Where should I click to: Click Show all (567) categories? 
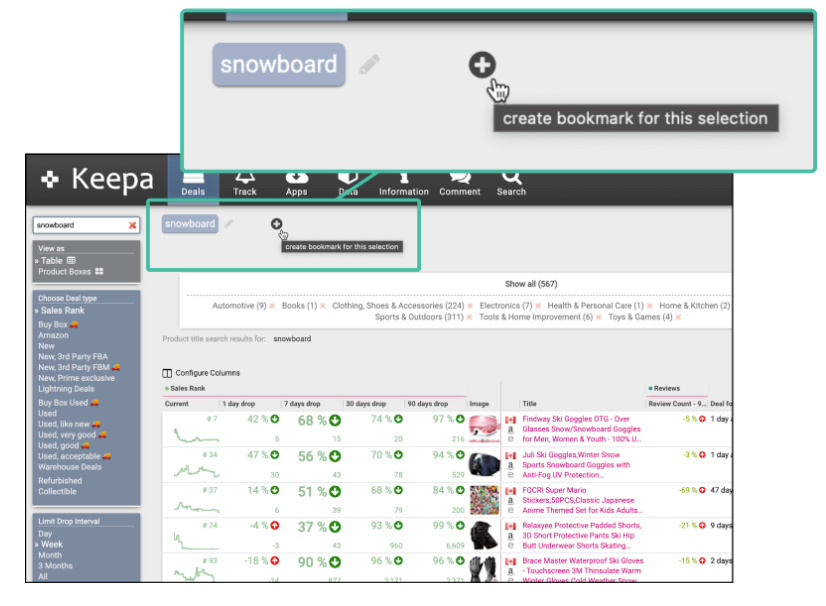click(531, 284)
